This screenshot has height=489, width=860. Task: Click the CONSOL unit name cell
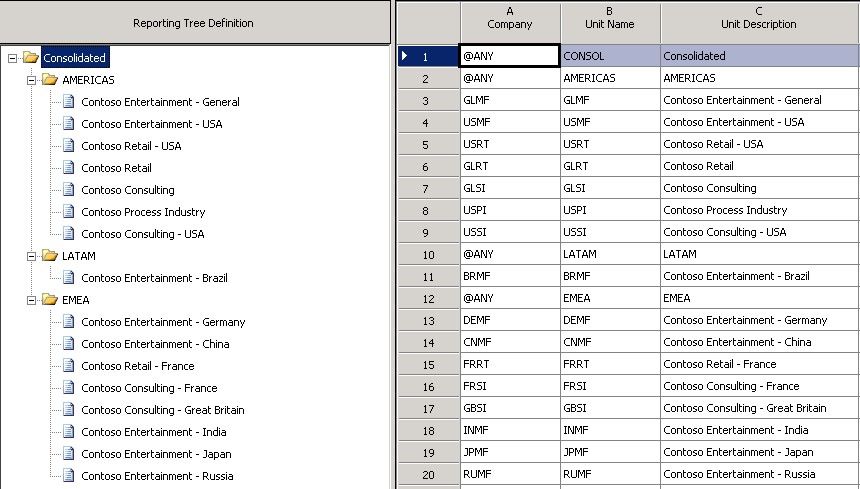(x=610, y=56)
